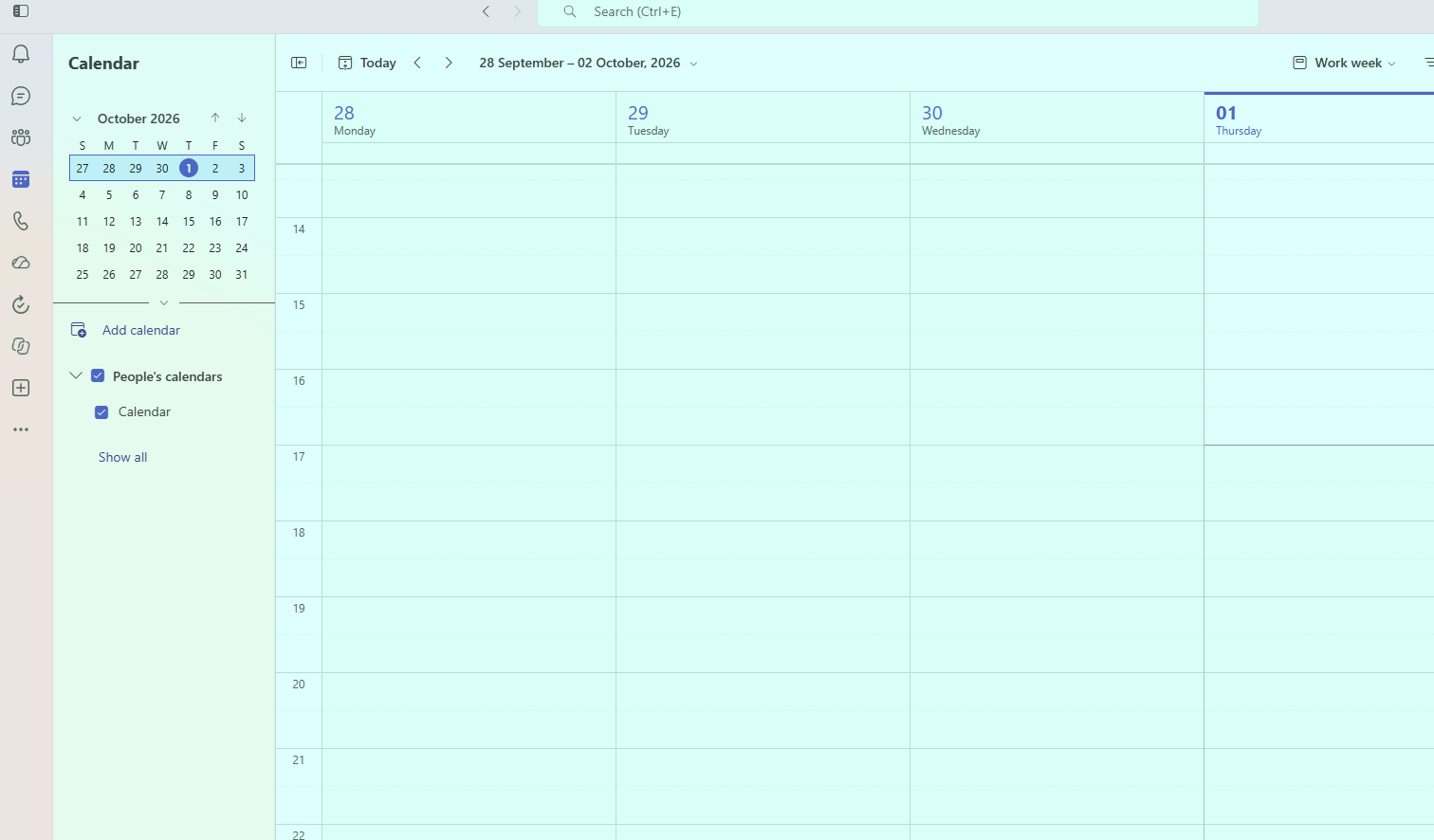Open more apps ellipsis in left rail
Viewport: 1434px width, 840px height.
tap(21, 429)
